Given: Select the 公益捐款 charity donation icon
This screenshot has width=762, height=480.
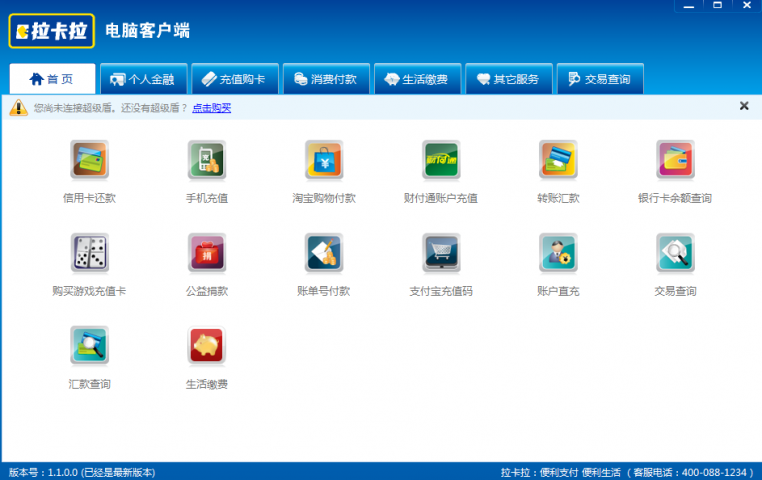Looking at the screenshot, I should [x=206, y=253].
